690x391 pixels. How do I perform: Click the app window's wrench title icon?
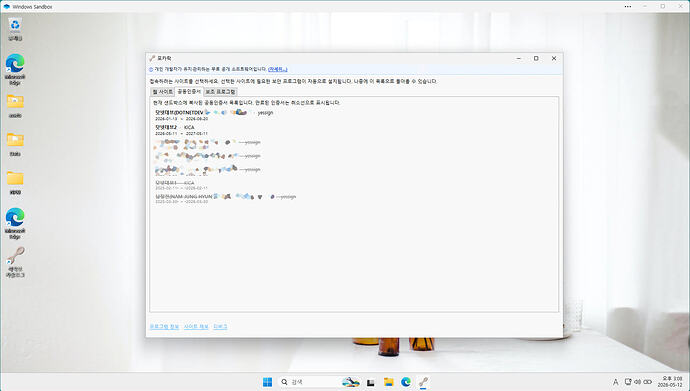[152, 58]
